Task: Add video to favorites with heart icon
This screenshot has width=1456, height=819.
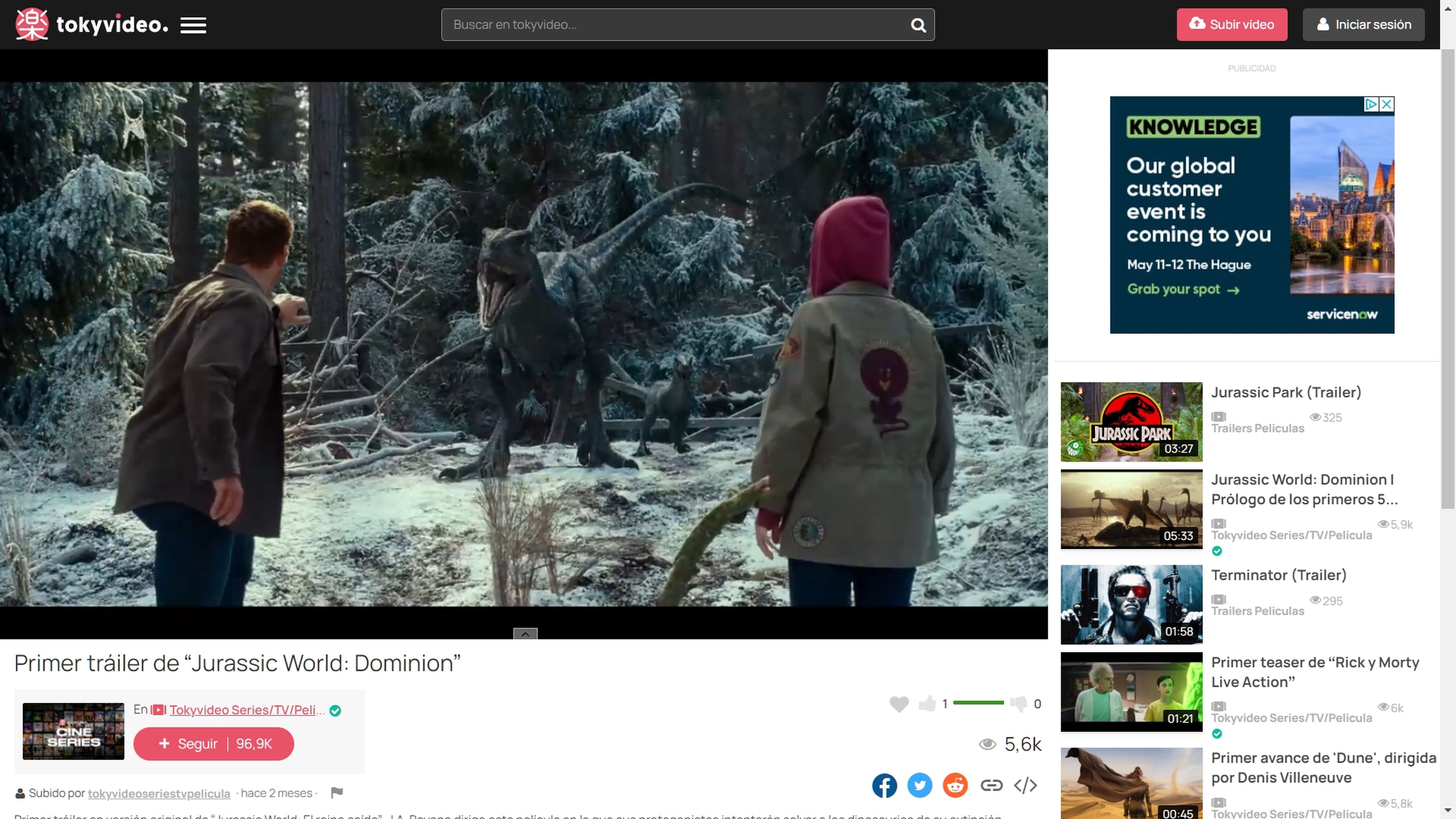Action: tap(899, 704)
